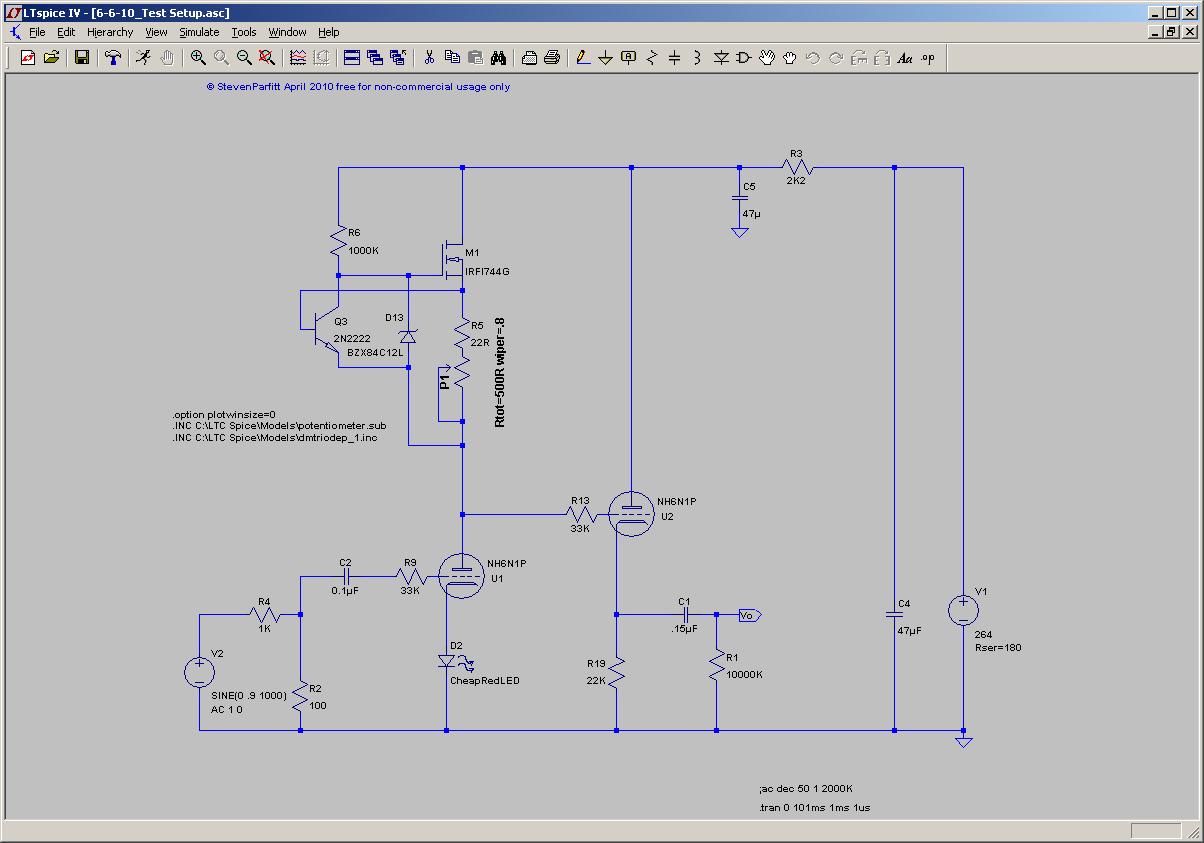
Task: Open the Component gate symbol tool
Action: tap(744, 58)
